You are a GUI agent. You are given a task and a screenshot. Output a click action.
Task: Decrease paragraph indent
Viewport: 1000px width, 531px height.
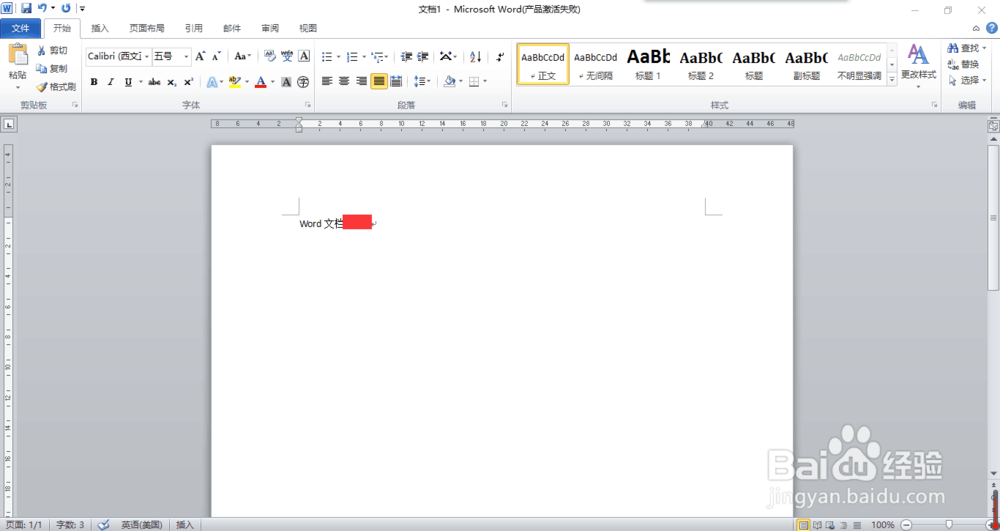(406, 57)
